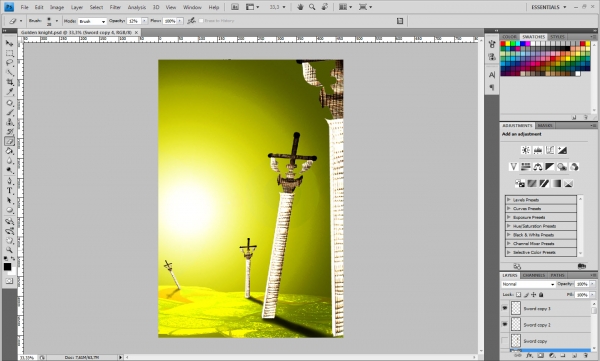Switch to the Channels tab
The height and width of the screenshot is (361, 600).
pos(533,275)
